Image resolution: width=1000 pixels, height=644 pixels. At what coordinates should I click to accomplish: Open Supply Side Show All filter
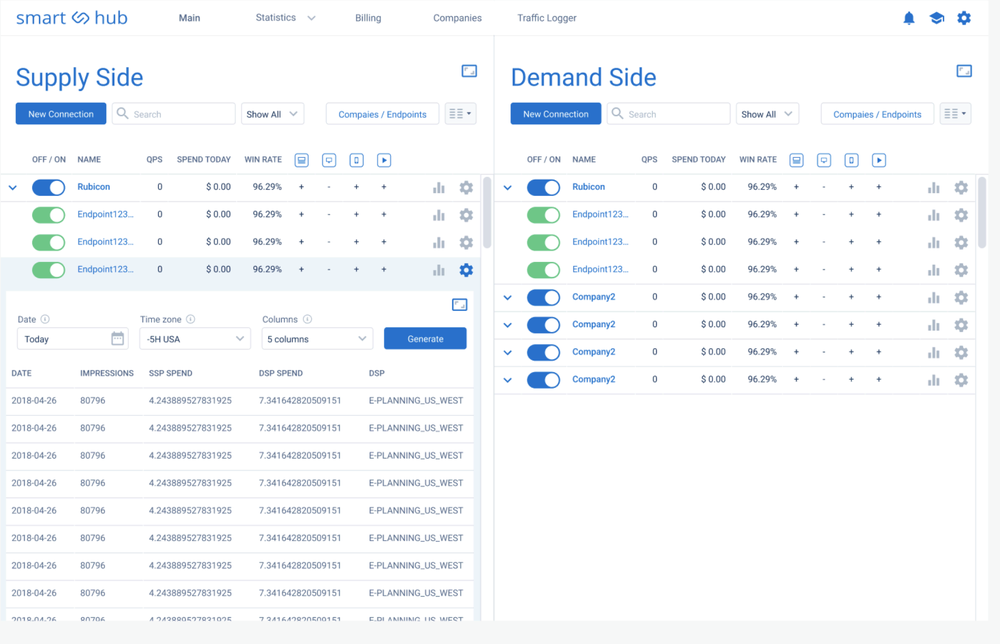click(x=272, y=114)
